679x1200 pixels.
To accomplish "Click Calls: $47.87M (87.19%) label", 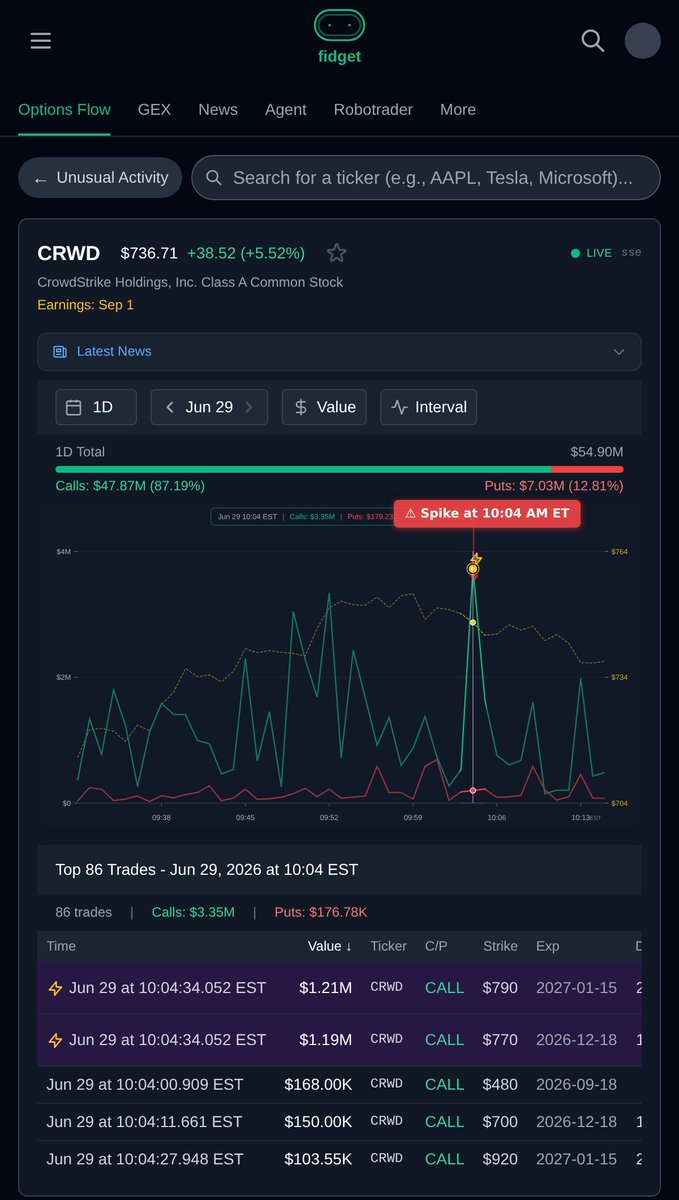I will [130, 486].
